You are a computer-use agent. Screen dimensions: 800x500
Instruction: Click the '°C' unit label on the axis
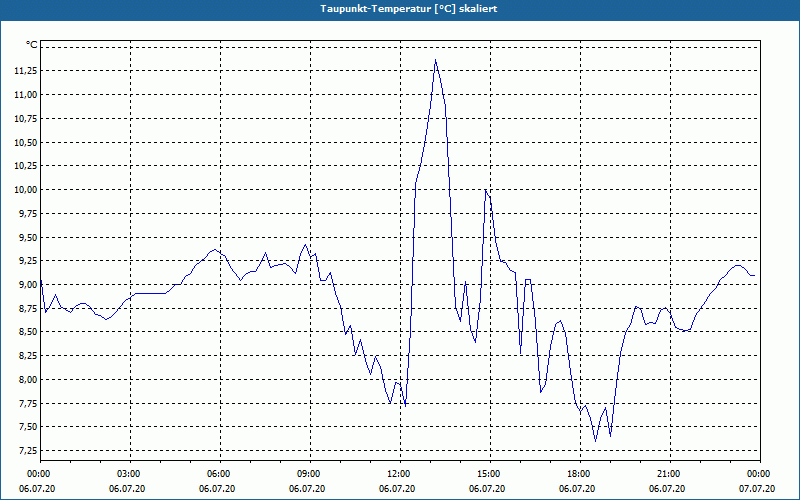click(32, 45)
